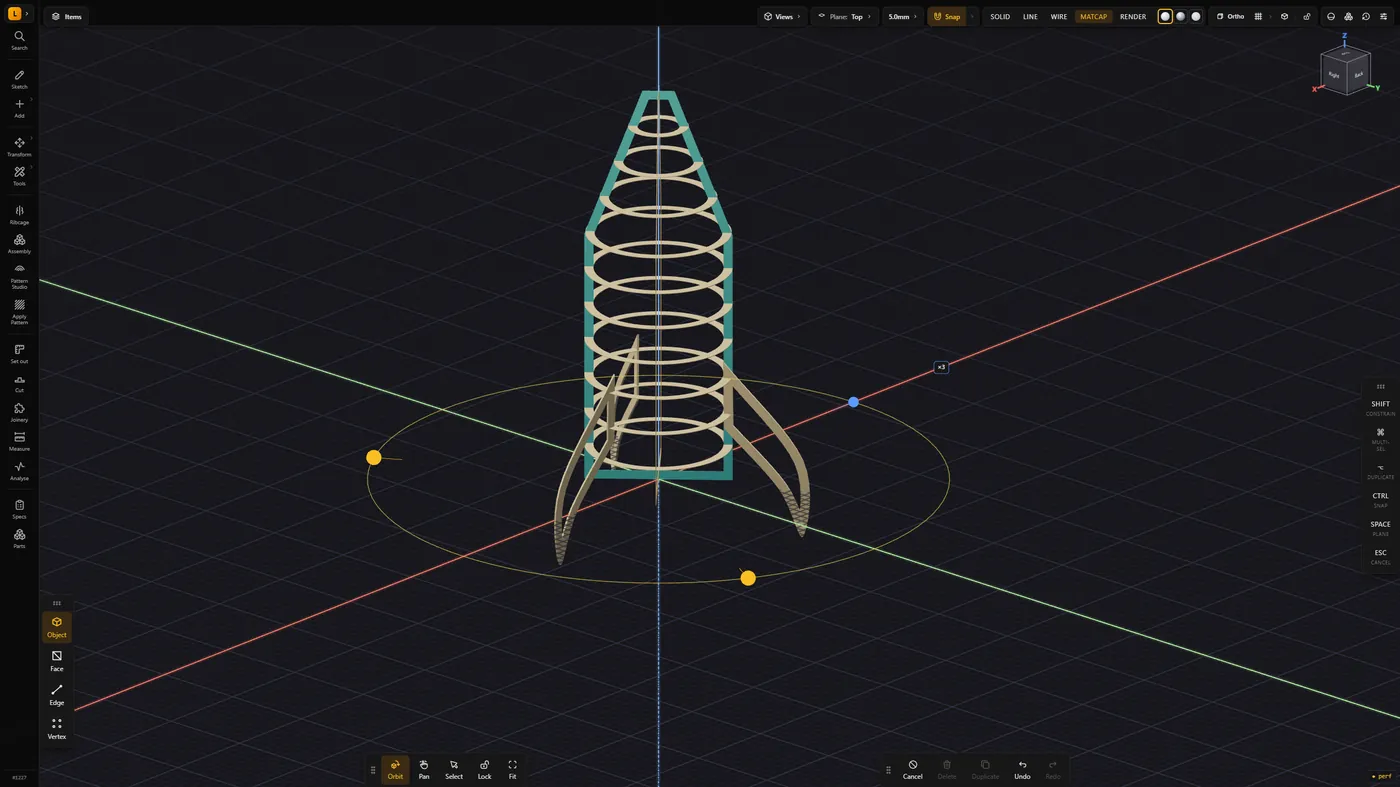
Task: Expand the L workspace menu at top-left
Action: [x=19, y=14]
